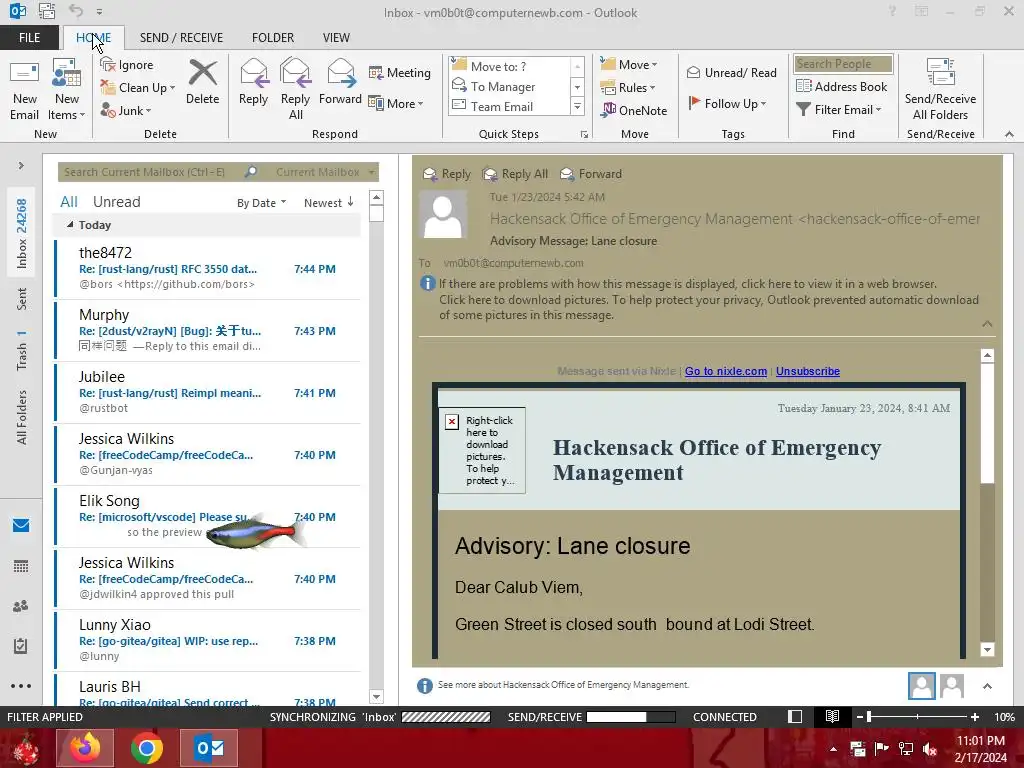The height and width of the screenshot is (768, 1024).
Task: Click the ribbon Reply icon
Action: pyautogui.click(x=253, y=82)
